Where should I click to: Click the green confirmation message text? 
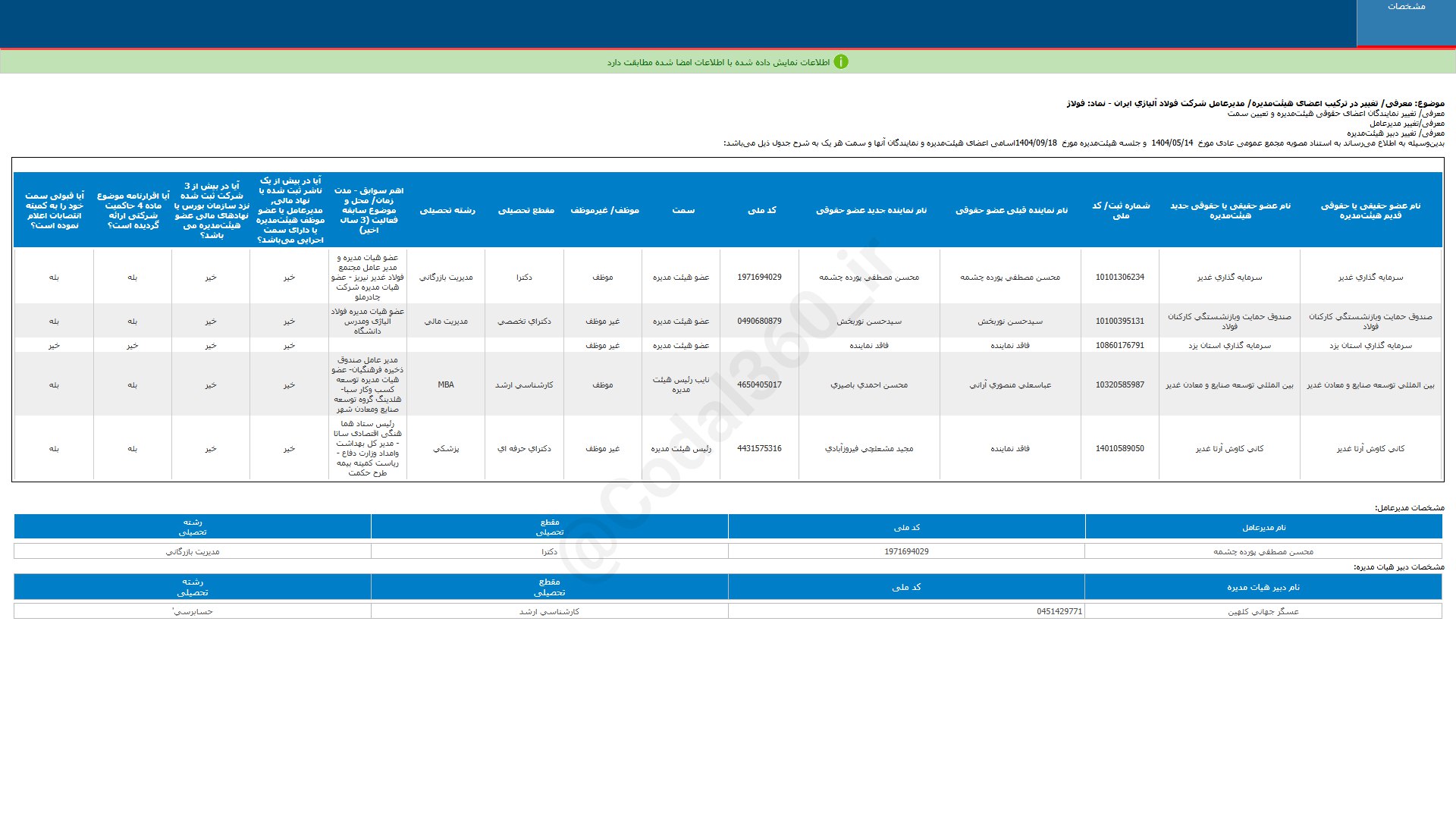pyautogui.click(x=717, y=62)
